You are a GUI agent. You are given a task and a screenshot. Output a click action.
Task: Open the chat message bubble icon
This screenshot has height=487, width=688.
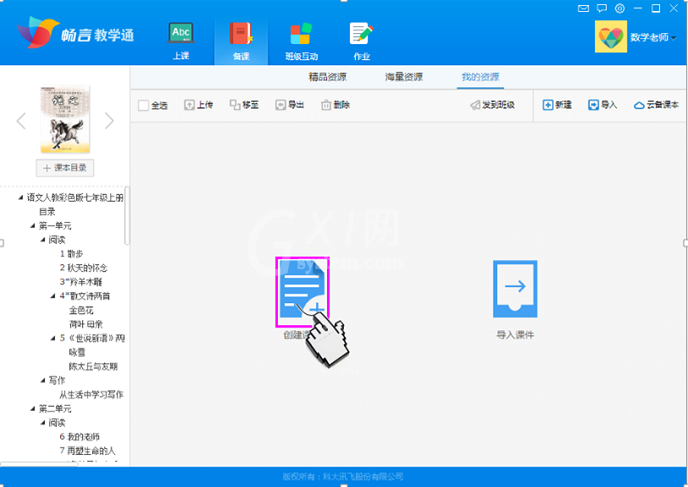click(602, 8)
